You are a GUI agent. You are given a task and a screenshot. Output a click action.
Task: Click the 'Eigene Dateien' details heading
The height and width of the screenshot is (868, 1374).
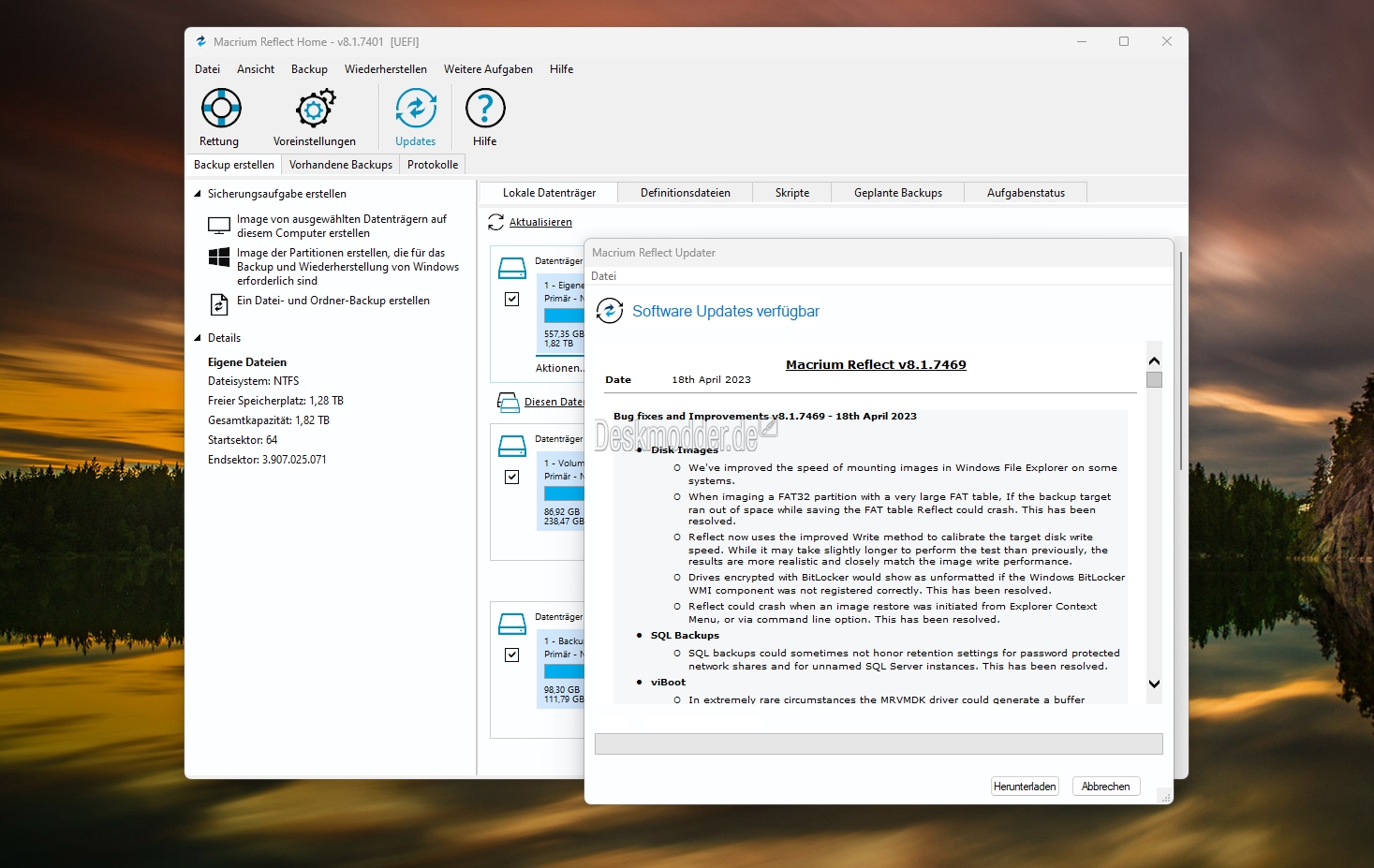click(247, 362)
